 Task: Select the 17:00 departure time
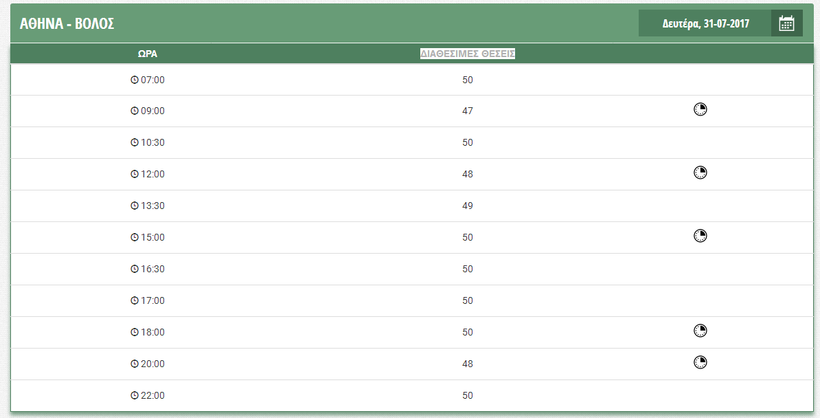(153, 300)
